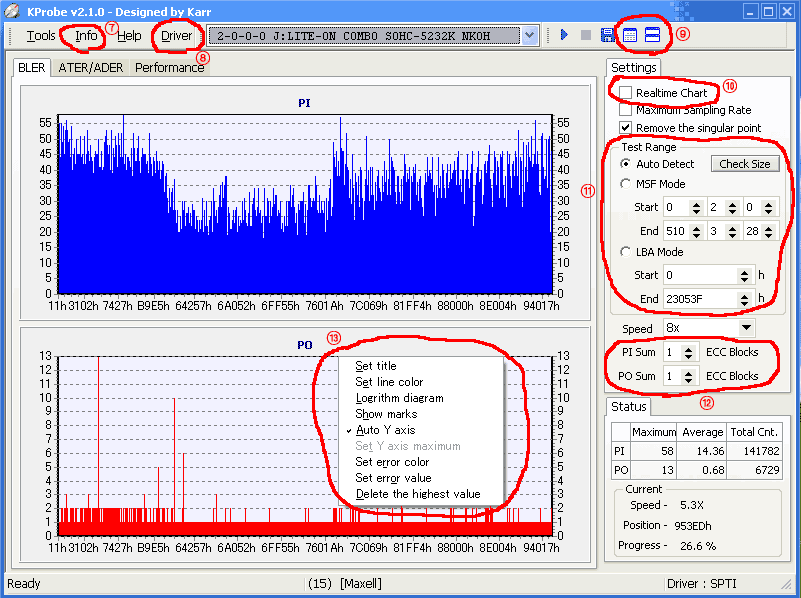The height and width of the screenshot is (598, 801).
Task: Select the MSF Mode radio button
Action: pyautogui.click(x=625, y=184)
